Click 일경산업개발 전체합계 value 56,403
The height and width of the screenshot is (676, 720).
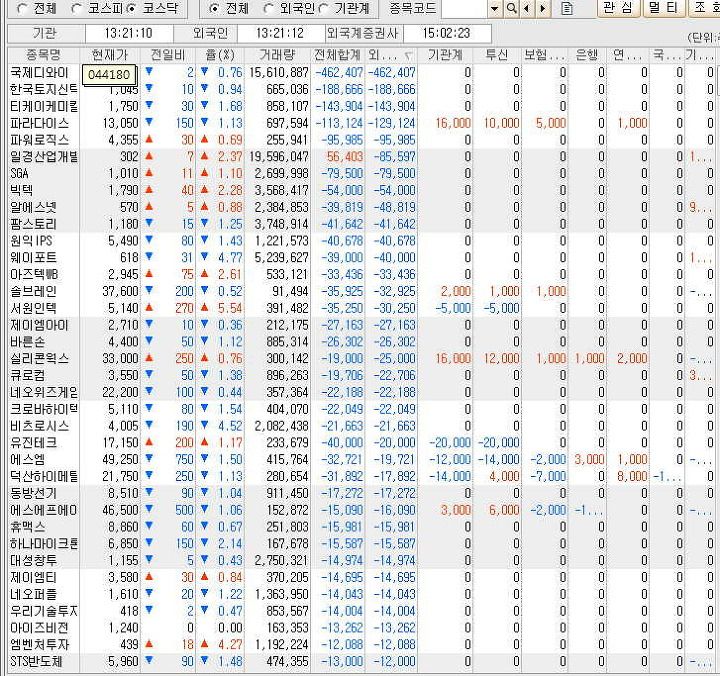click(345, 157)
